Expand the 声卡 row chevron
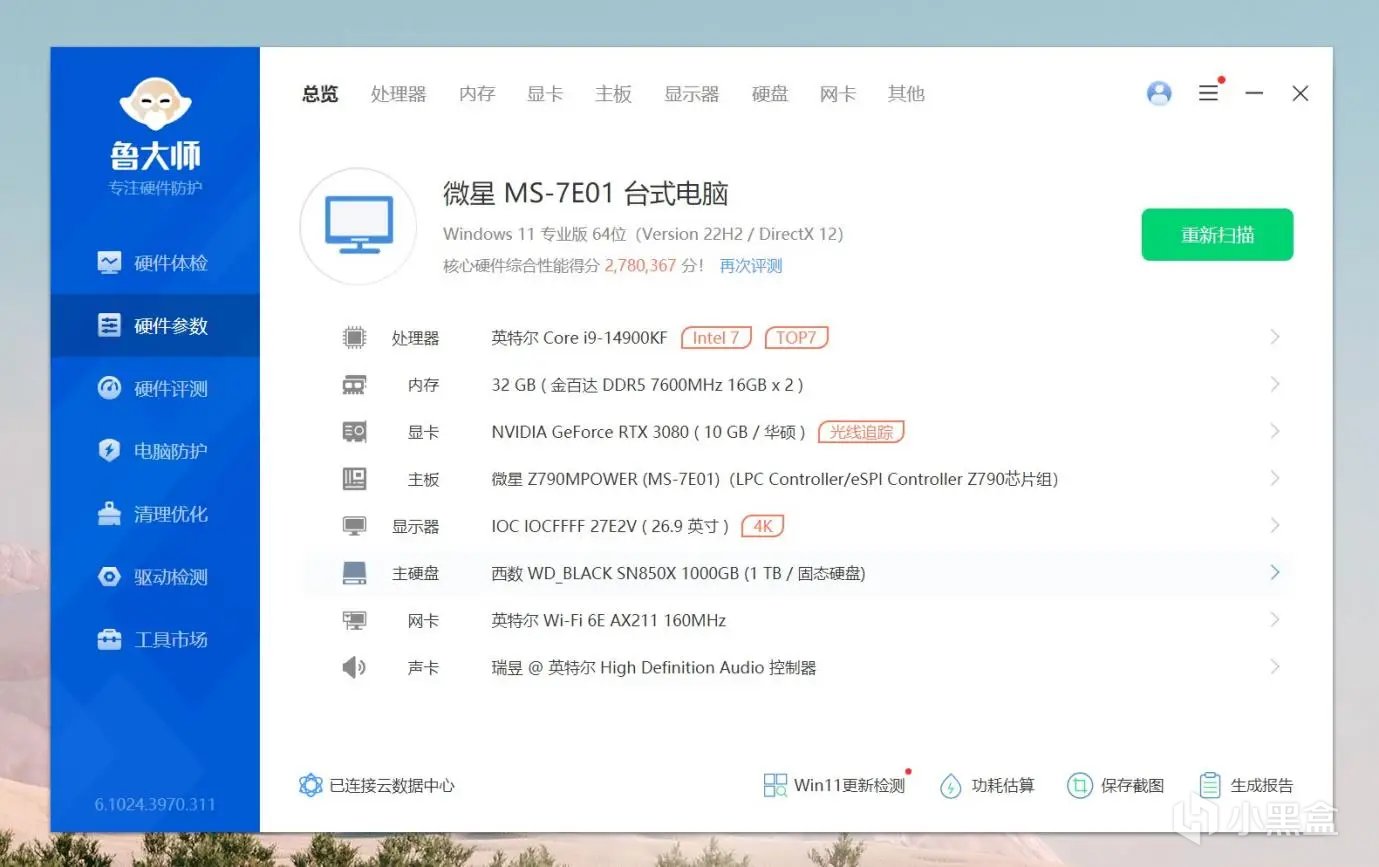Screen dimensions: 1379x867 (1275, 666)
